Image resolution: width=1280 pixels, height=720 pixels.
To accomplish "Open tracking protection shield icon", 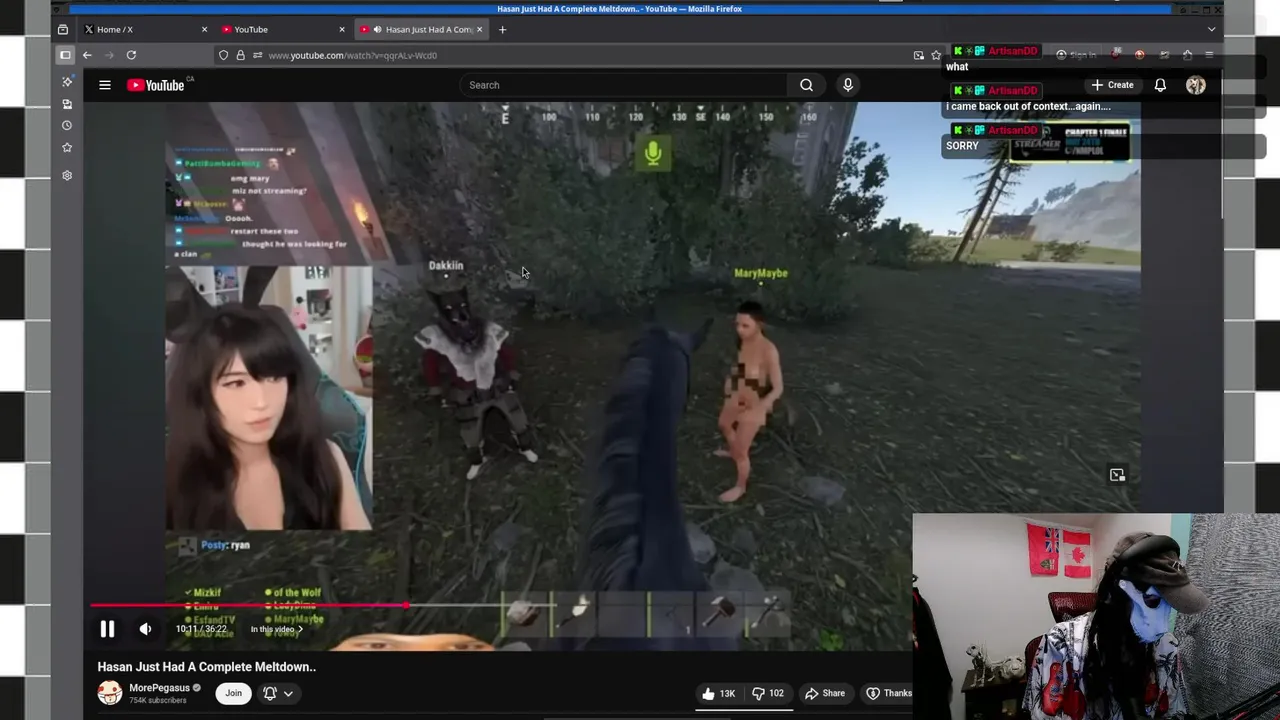I will click(224, 55).
